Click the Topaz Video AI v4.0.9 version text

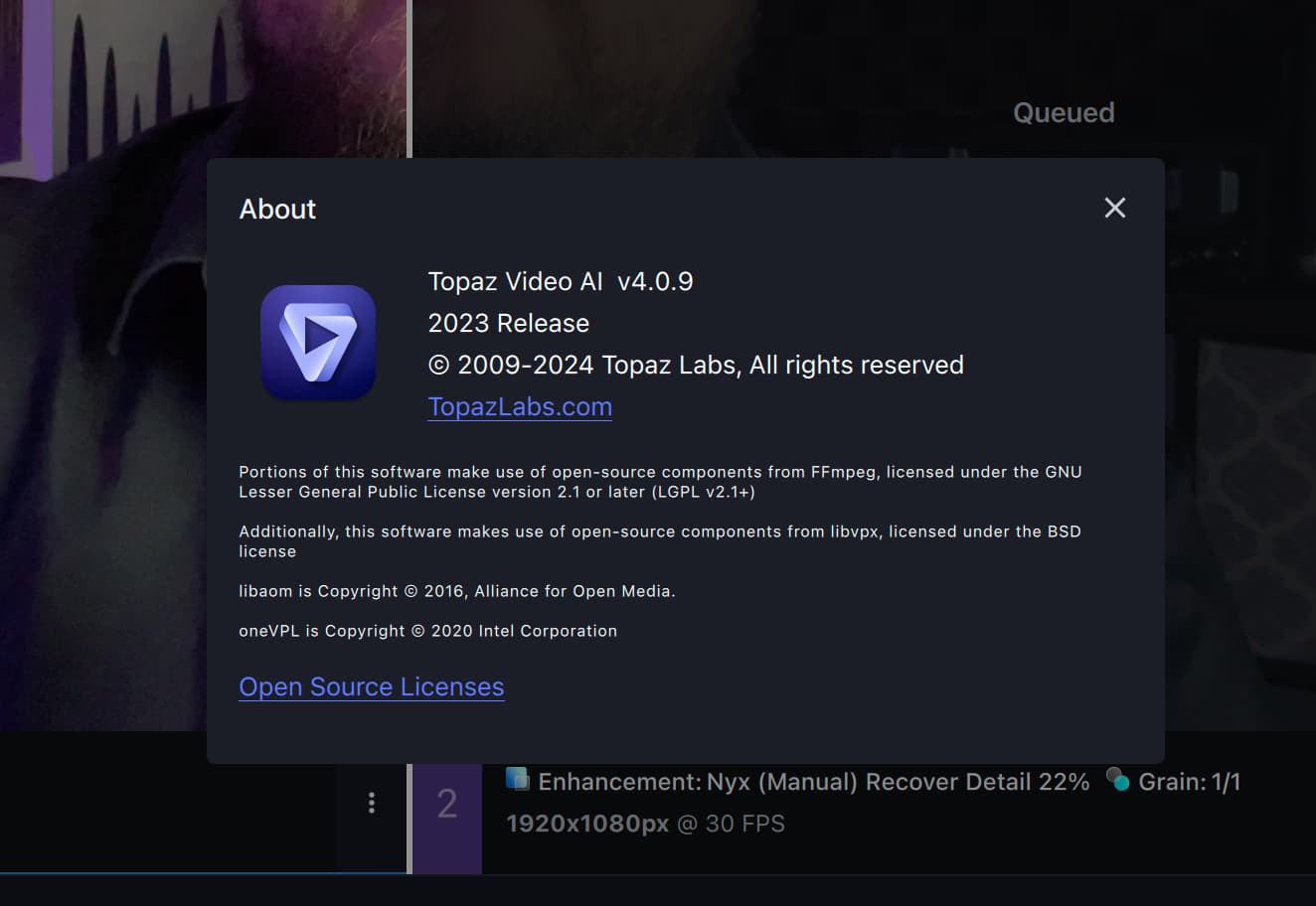[560, 282]
